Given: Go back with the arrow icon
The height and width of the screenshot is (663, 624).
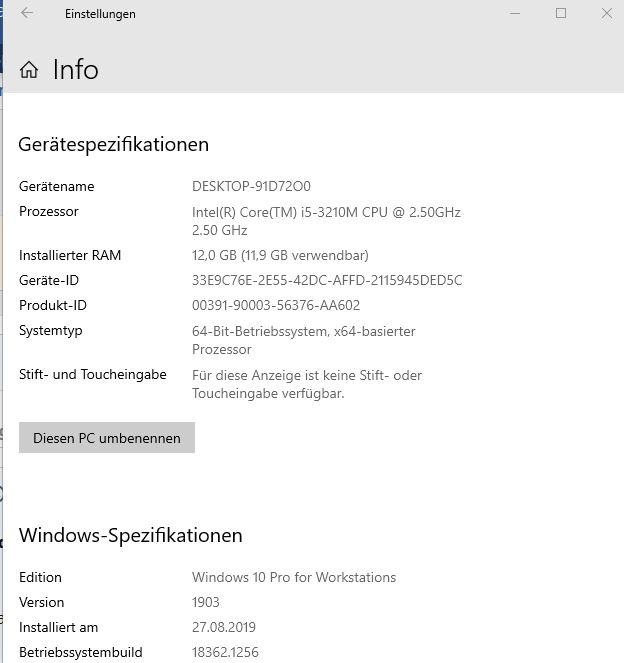Looking at the screenshot, I should pyautogui.click(x=27, y=13).
